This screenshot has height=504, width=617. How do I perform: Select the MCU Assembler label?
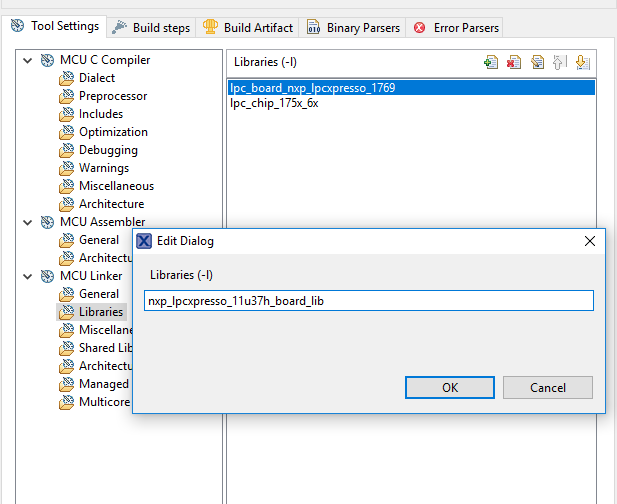[x=103, y=222]
